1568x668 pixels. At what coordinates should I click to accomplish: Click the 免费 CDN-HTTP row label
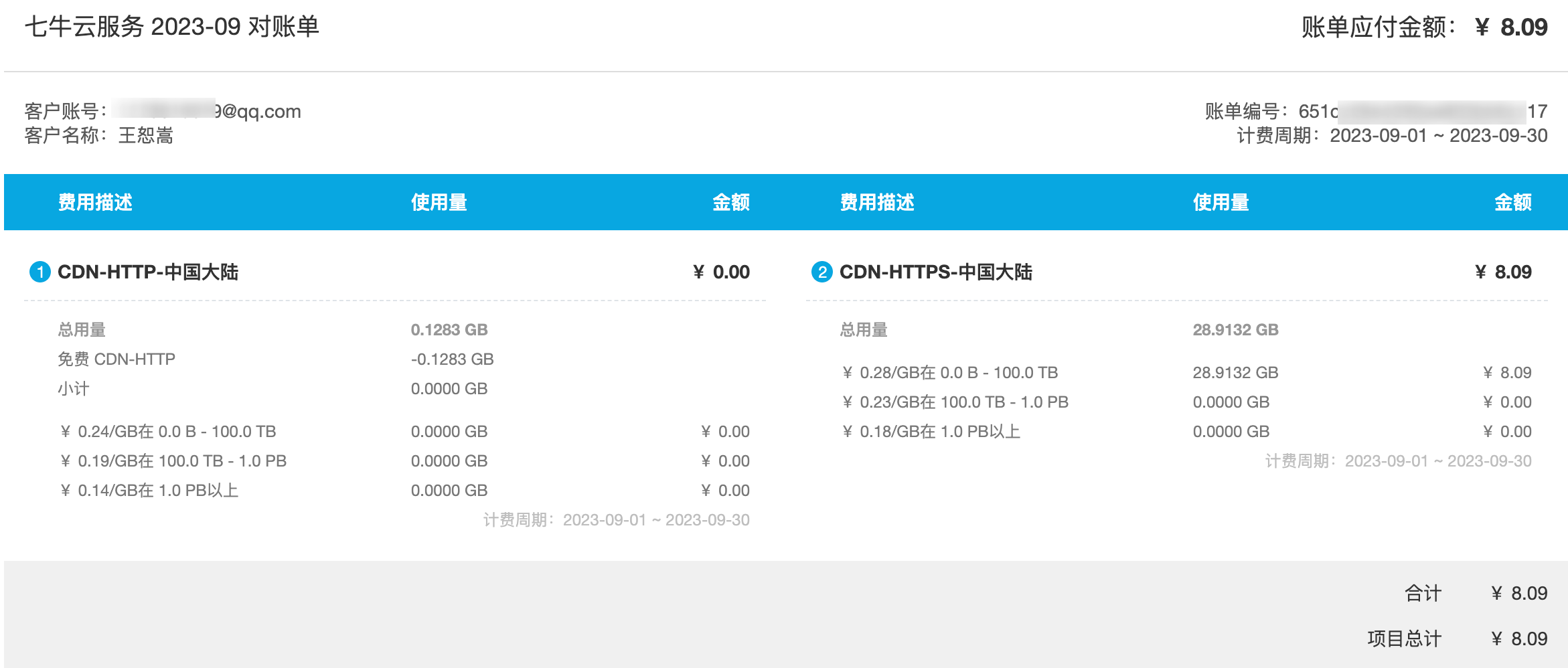click(116, 359)
